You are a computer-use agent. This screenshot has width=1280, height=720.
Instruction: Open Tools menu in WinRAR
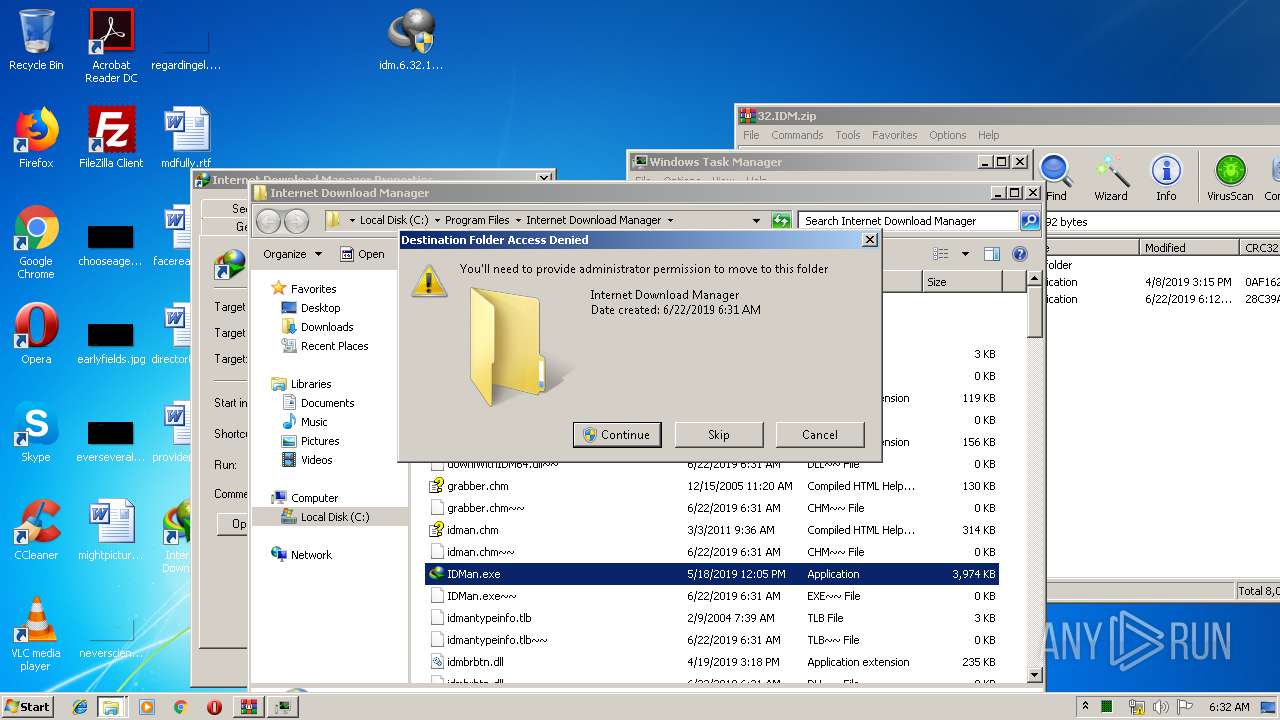[848, 135]
